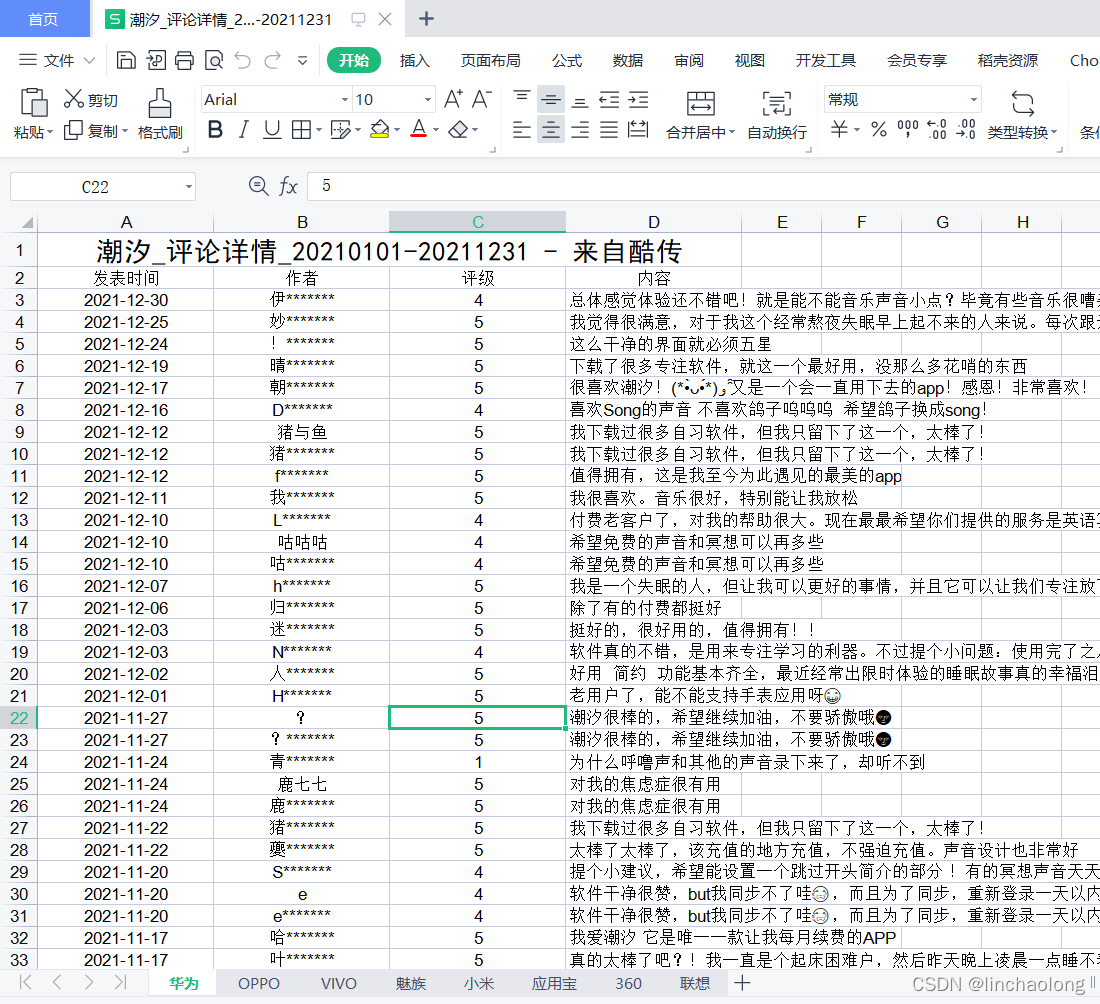Screen dimensions: 1100x1004
Task: Decrease decimal places
Action: [966, 129]
